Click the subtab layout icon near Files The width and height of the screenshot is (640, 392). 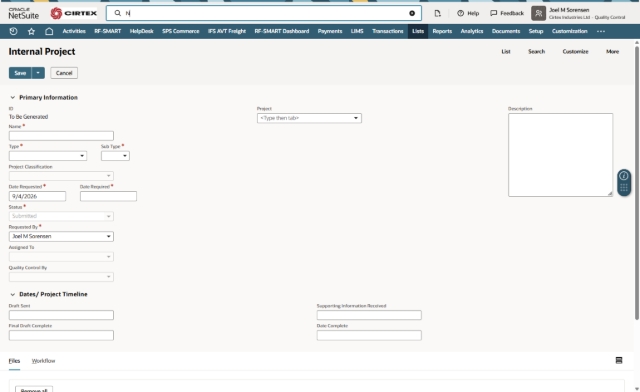click(619, 360)
